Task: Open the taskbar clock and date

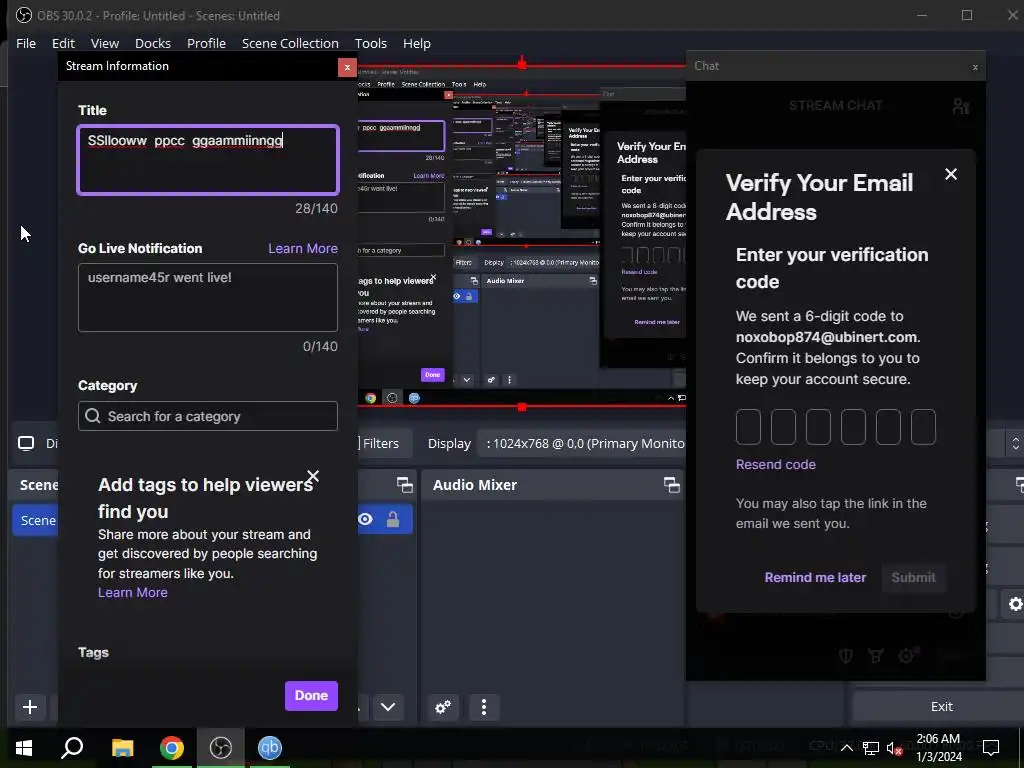Action: pyautogui.click(x=938, y=748)
